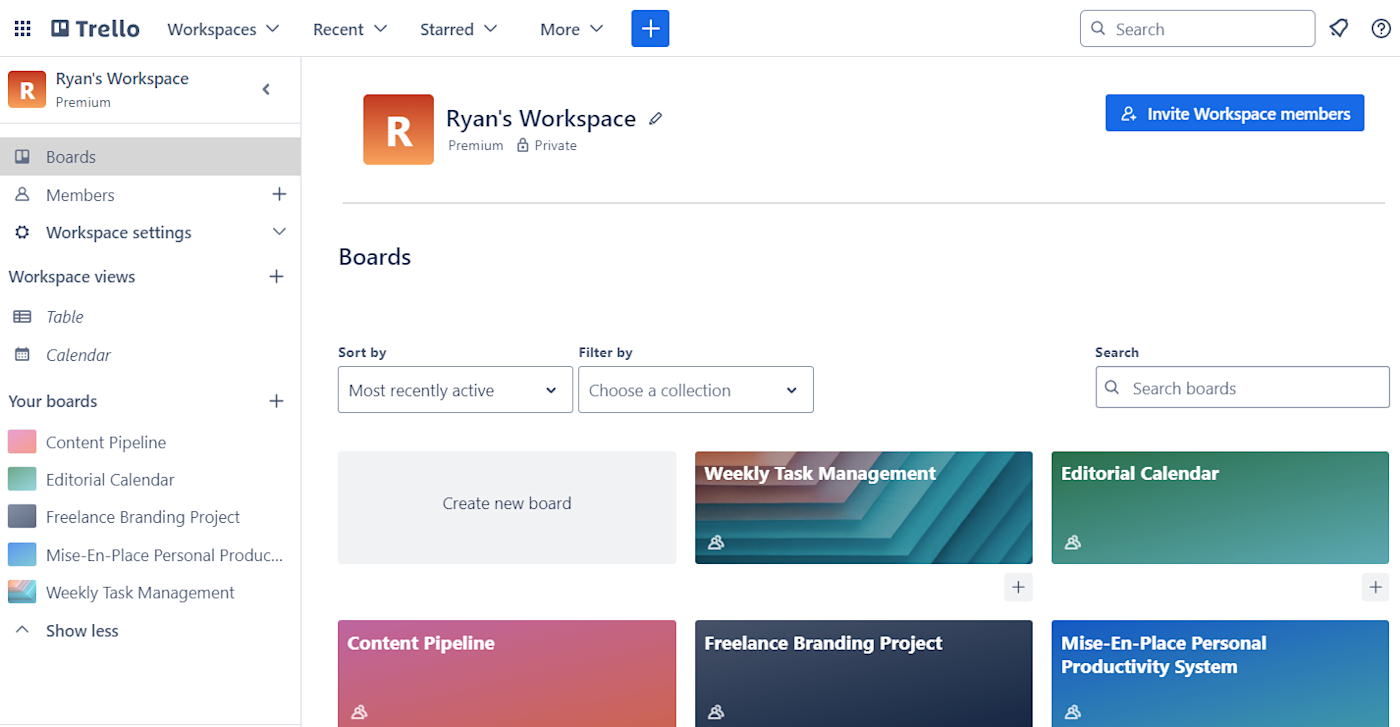Open the Content Pipeline board tile
Screen dimensions: 1400x727
pyautogui.click(x=507, y=673)
